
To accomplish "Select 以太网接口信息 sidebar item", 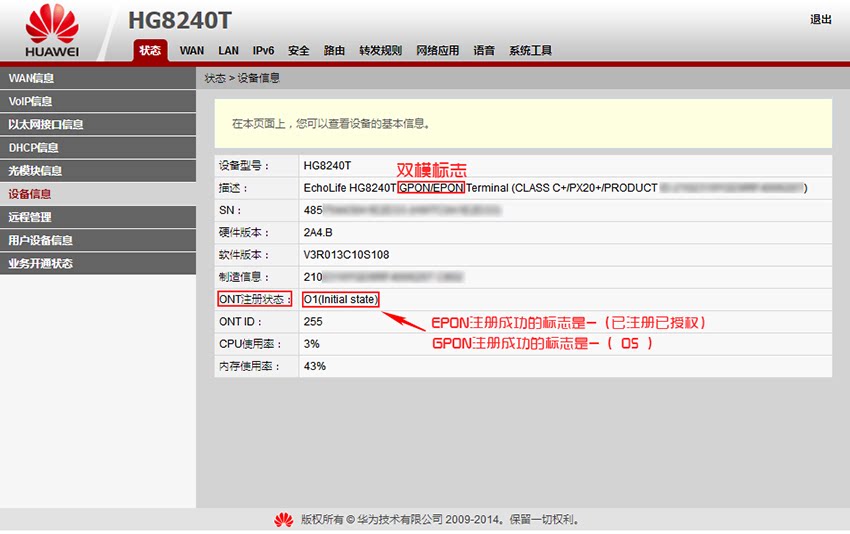I will point(98,125).
